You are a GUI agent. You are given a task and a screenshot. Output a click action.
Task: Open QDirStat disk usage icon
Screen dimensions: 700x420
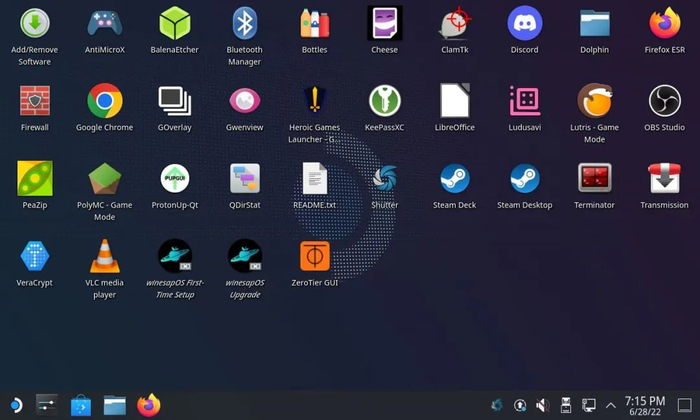245,178
